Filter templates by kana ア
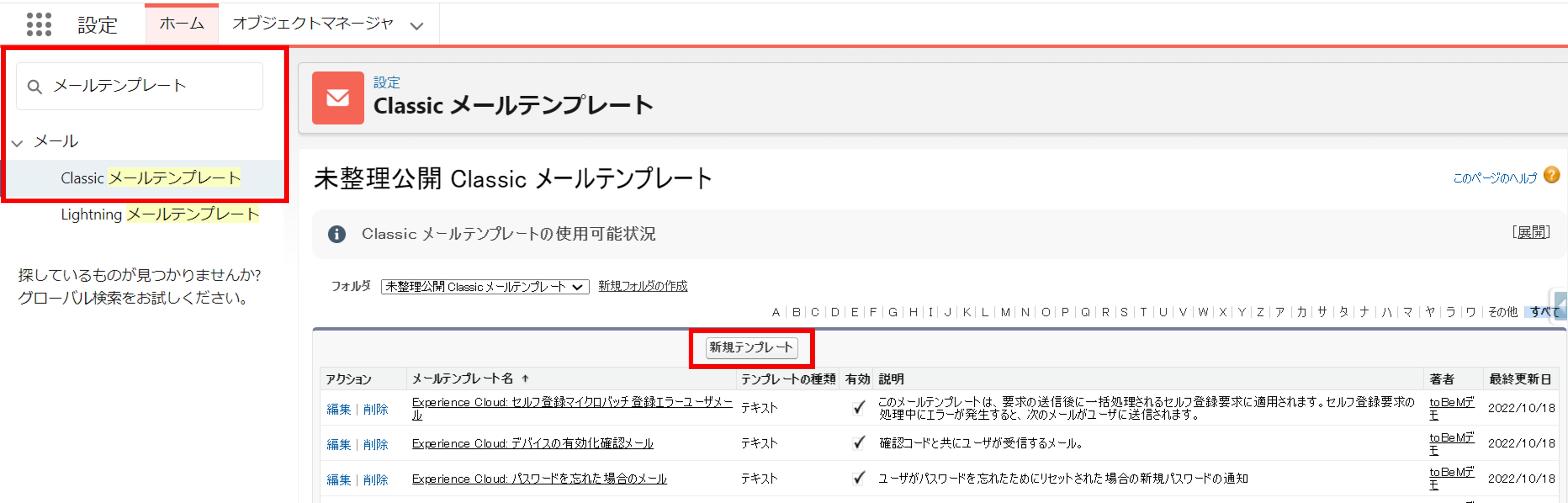 pyautogui.click(x=1279, y=312)
